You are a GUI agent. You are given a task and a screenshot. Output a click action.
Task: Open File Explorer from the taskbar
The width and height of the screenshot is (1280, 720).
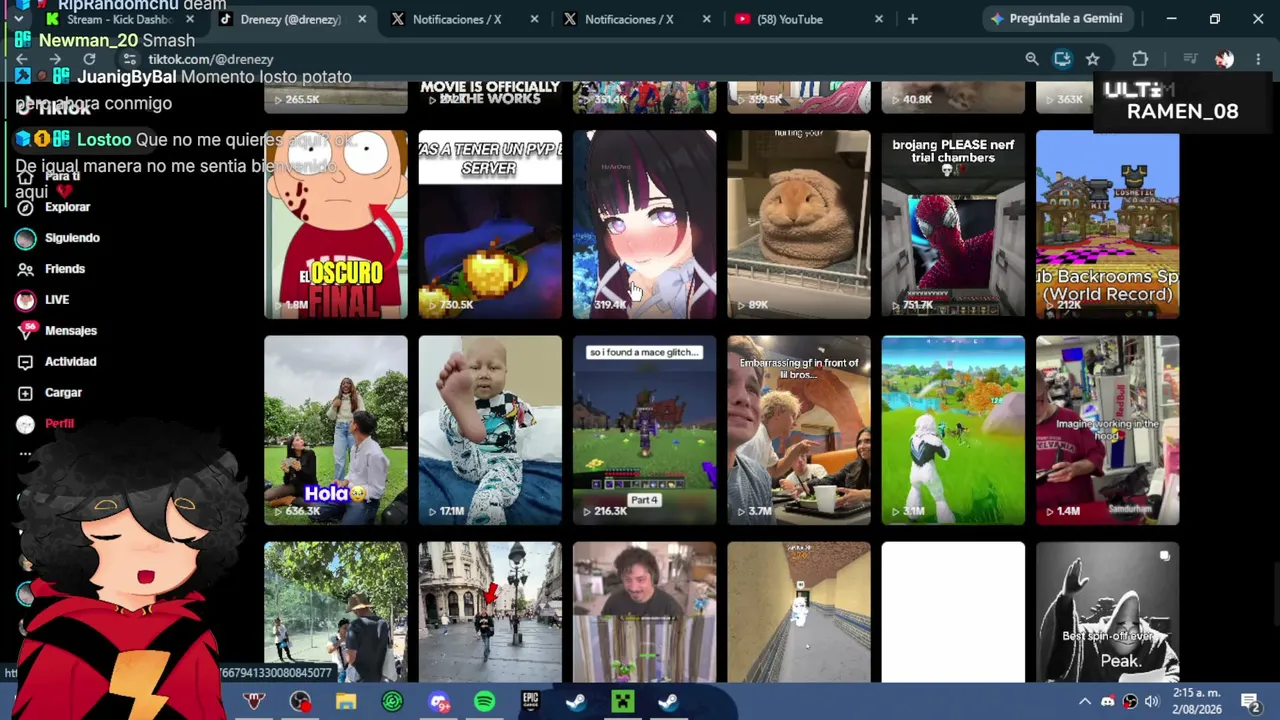(x=346, y=702)
